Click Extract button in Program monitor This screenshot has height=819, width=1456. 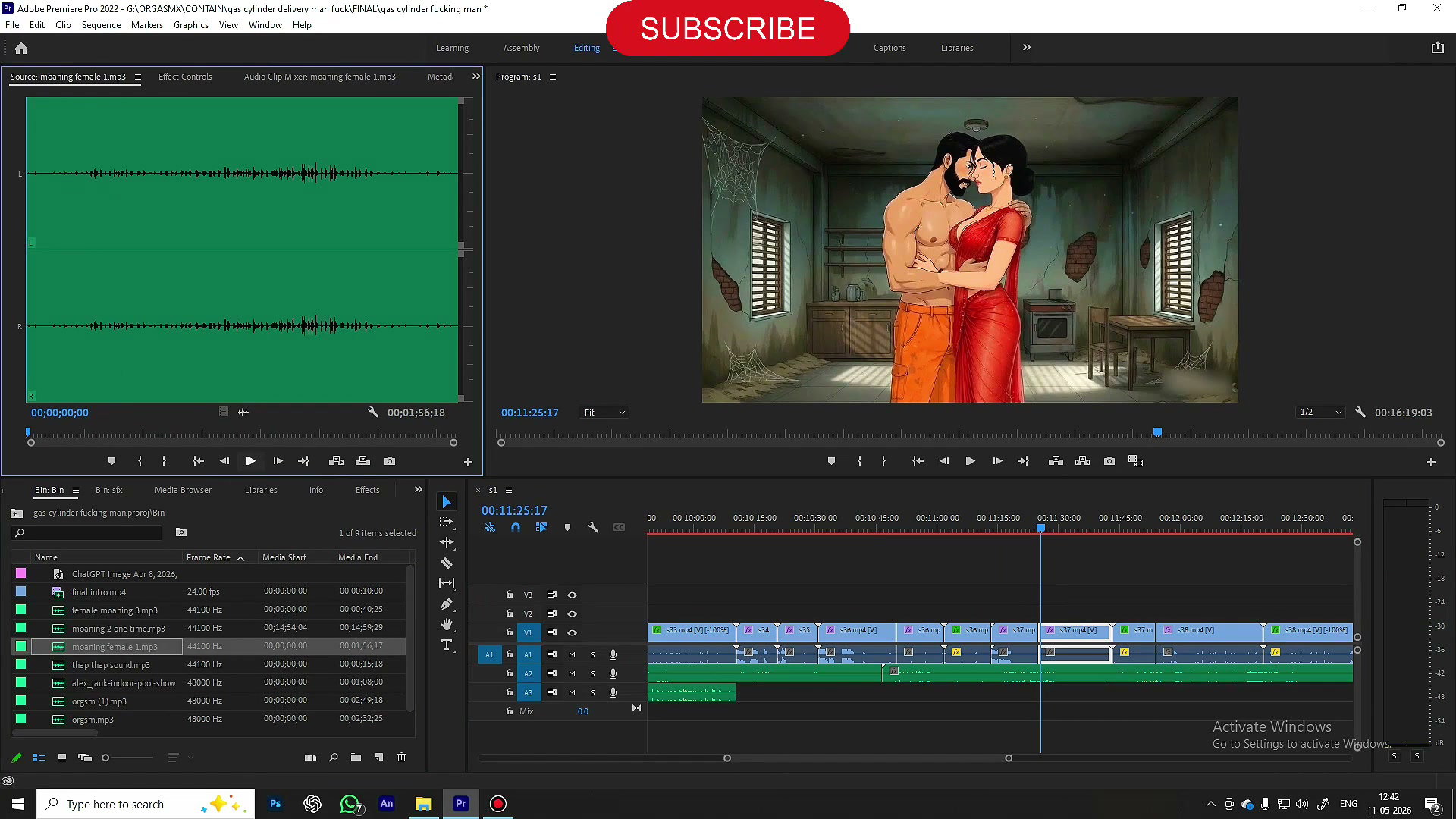click(1082, 461)
